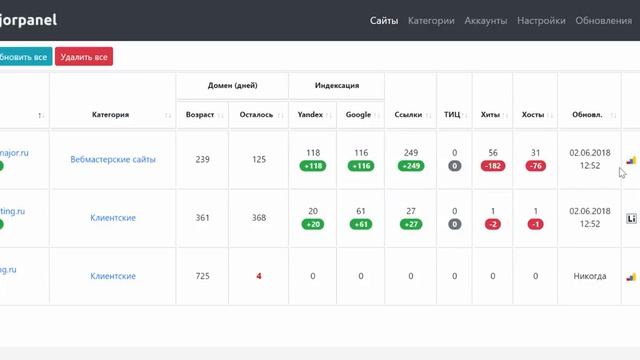Open the Сайты navigation item
The height and width of the screenshot is (360, 640).
tap(384, 20)
